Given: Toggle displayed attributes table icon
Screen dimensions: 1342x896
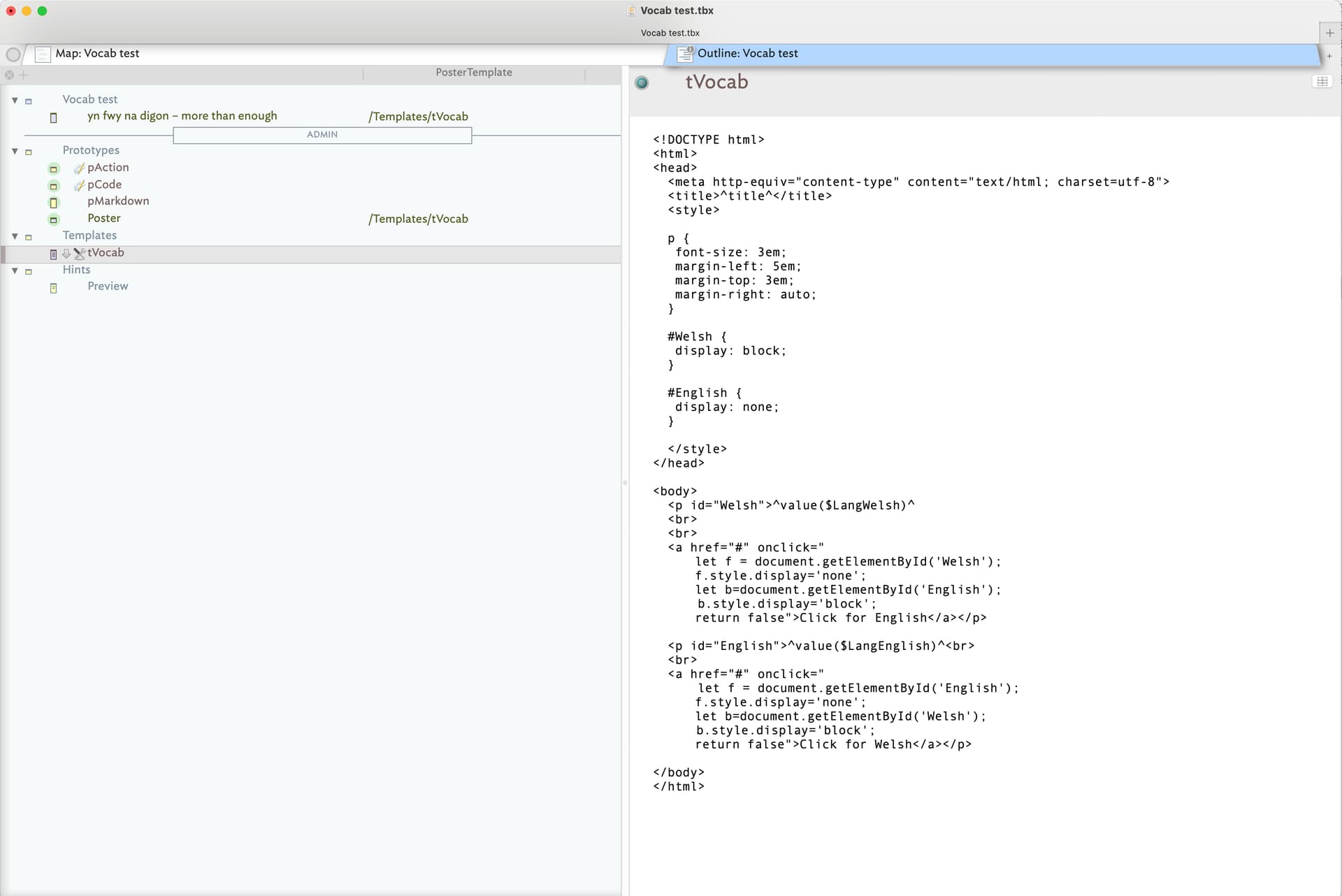Looking at the screenshot, I should point(1322,82).
